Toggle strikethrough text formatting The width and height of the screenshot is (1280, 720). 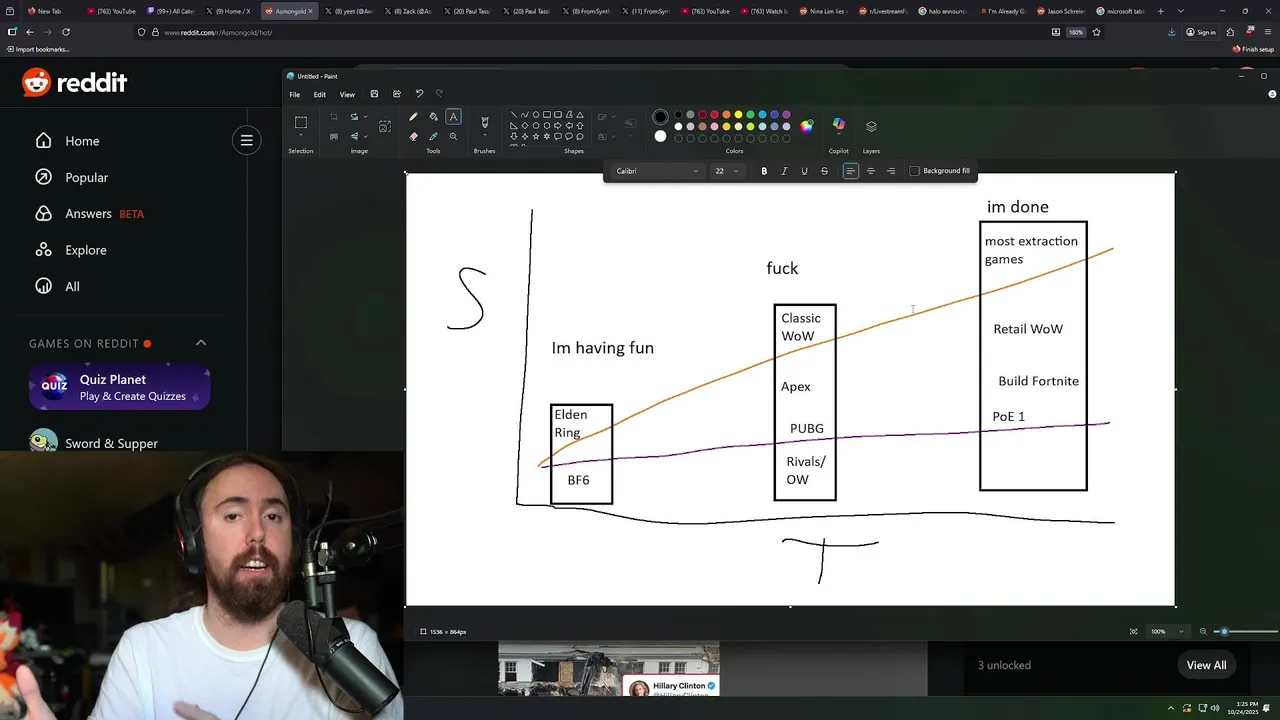[x=824, y=171]
